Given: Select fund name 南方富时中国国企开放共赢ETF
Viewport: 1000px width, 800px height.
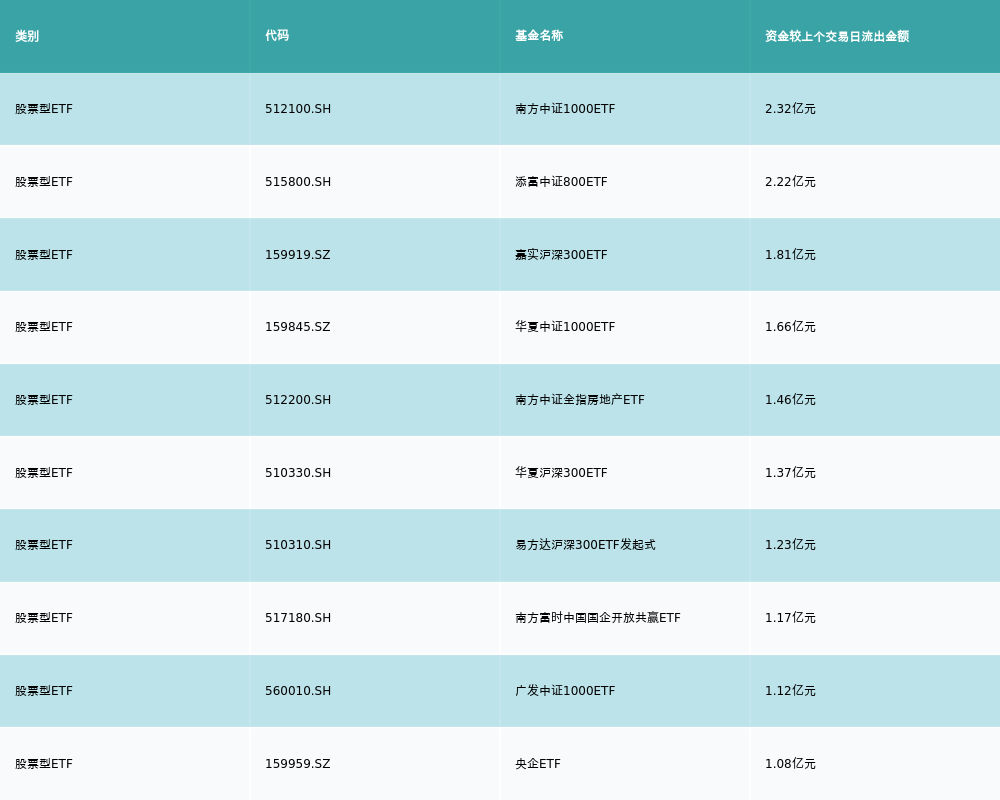Looking at the screenshot, I should pyautogui.click(x=598, y=618).
